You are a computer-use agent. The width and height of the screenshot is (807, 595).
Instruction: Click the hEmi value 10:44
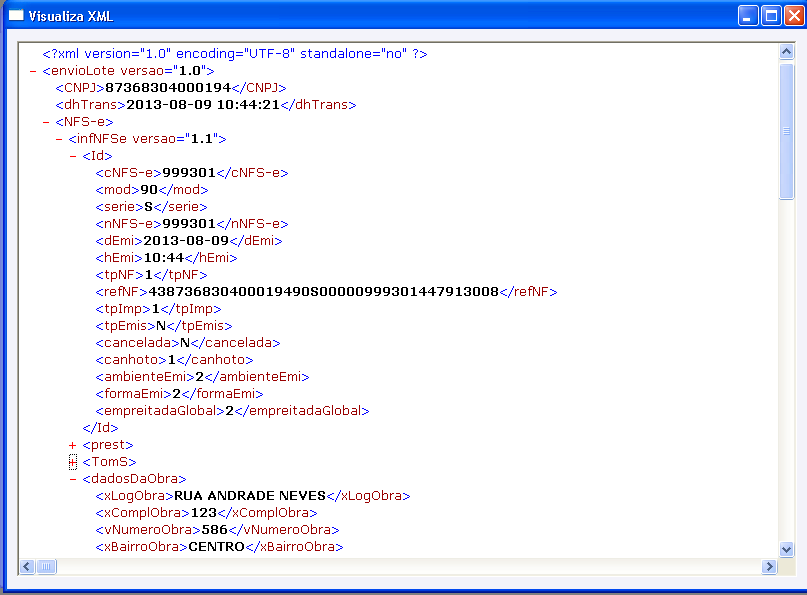[x=164, y=258]
